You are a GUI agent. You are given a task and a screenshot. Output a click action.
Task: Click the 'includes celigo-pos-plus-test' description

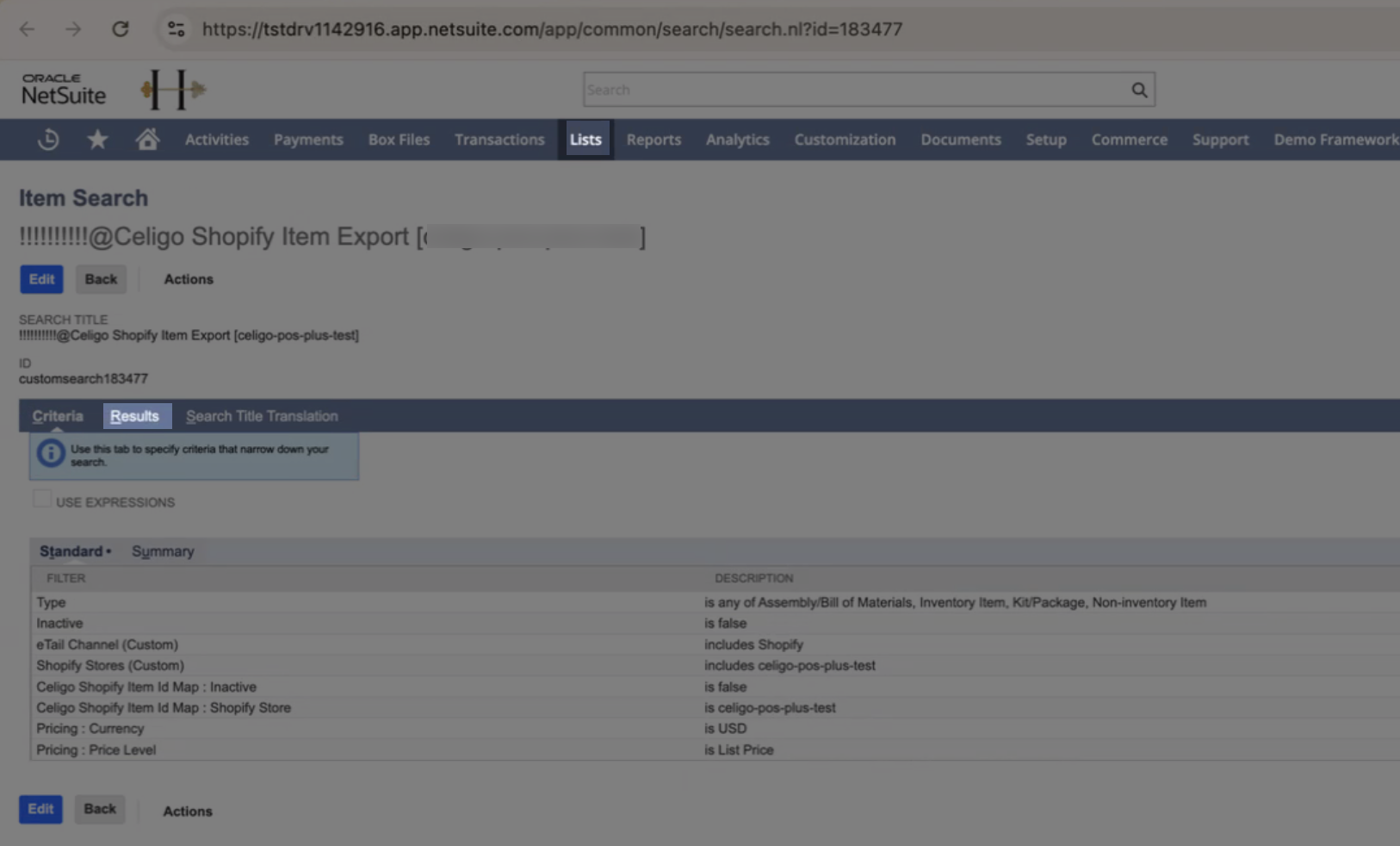coord(790,665)
